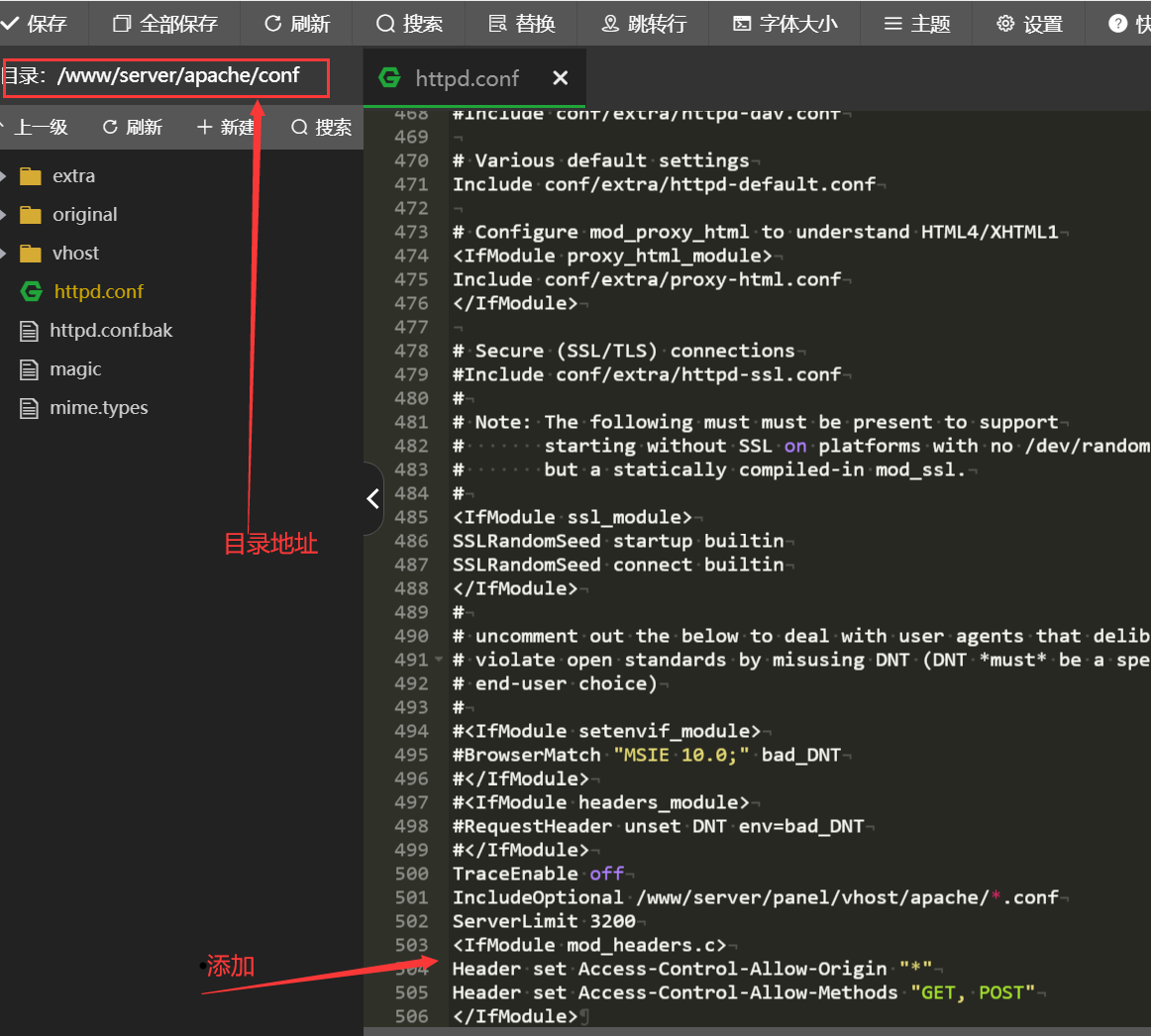Expand the vhost folder

(x=75, y=254)
